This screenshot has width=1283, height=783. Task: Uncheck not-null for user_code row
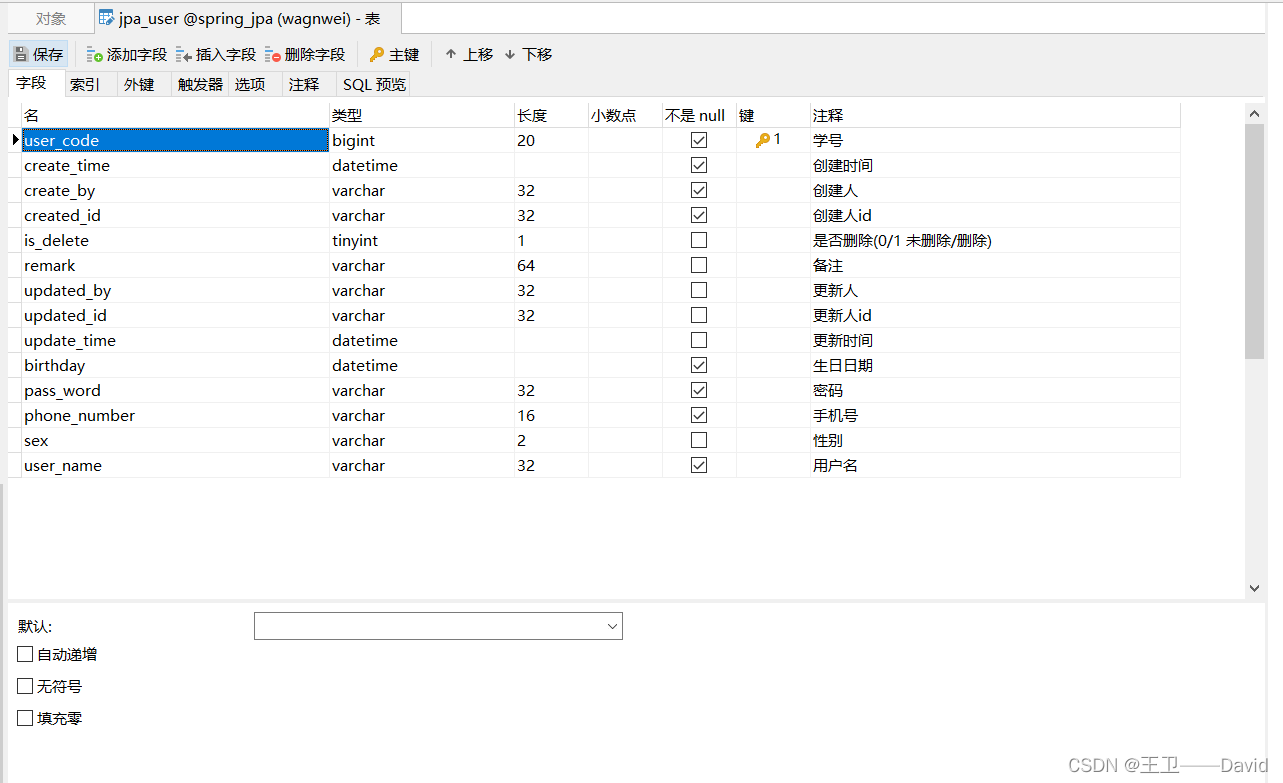699,140
